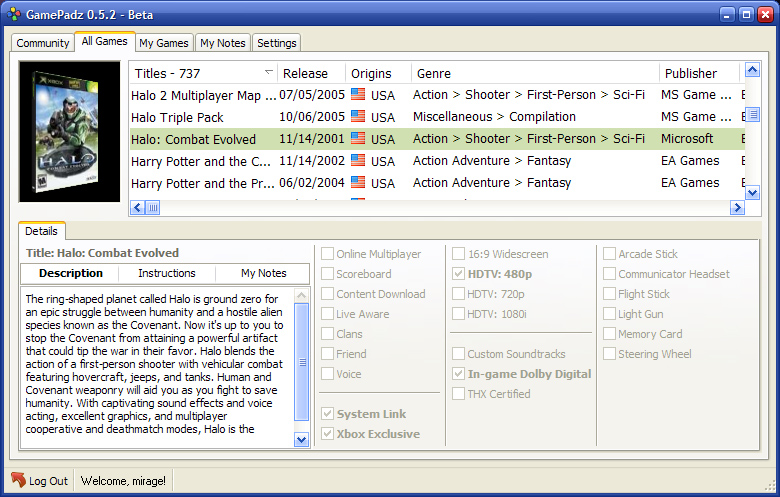Sort by the Publisher column header
780x497 pixels.
tap(699, 73)
